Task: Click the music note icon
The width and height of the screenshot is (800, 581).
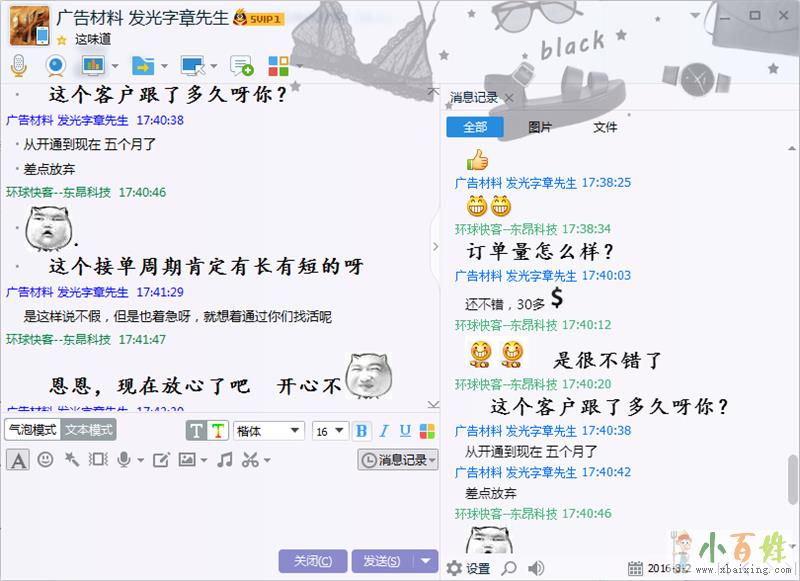Action: 225,460
